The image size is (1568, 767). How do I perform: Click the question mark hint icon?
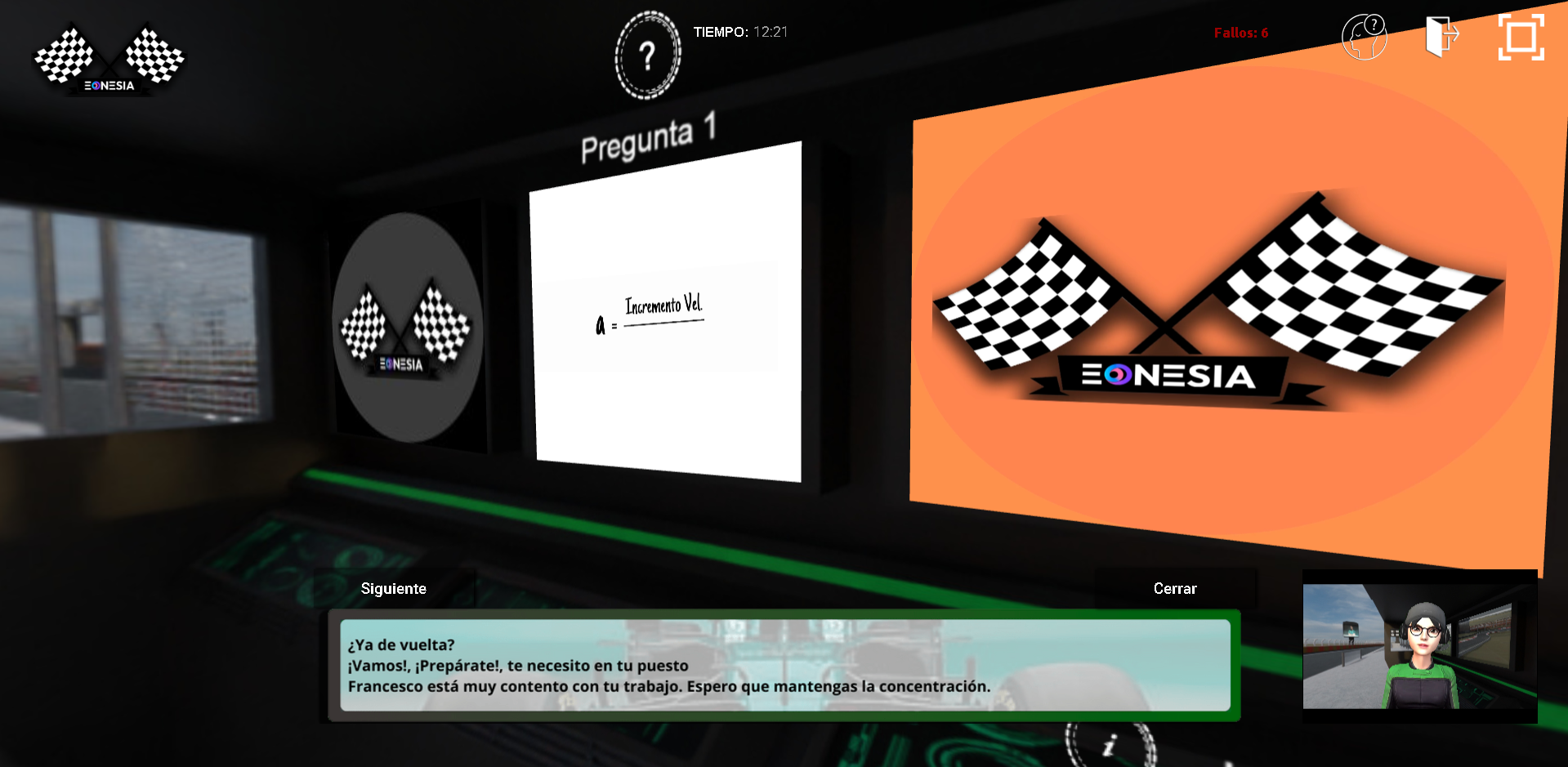pos(647,56)
